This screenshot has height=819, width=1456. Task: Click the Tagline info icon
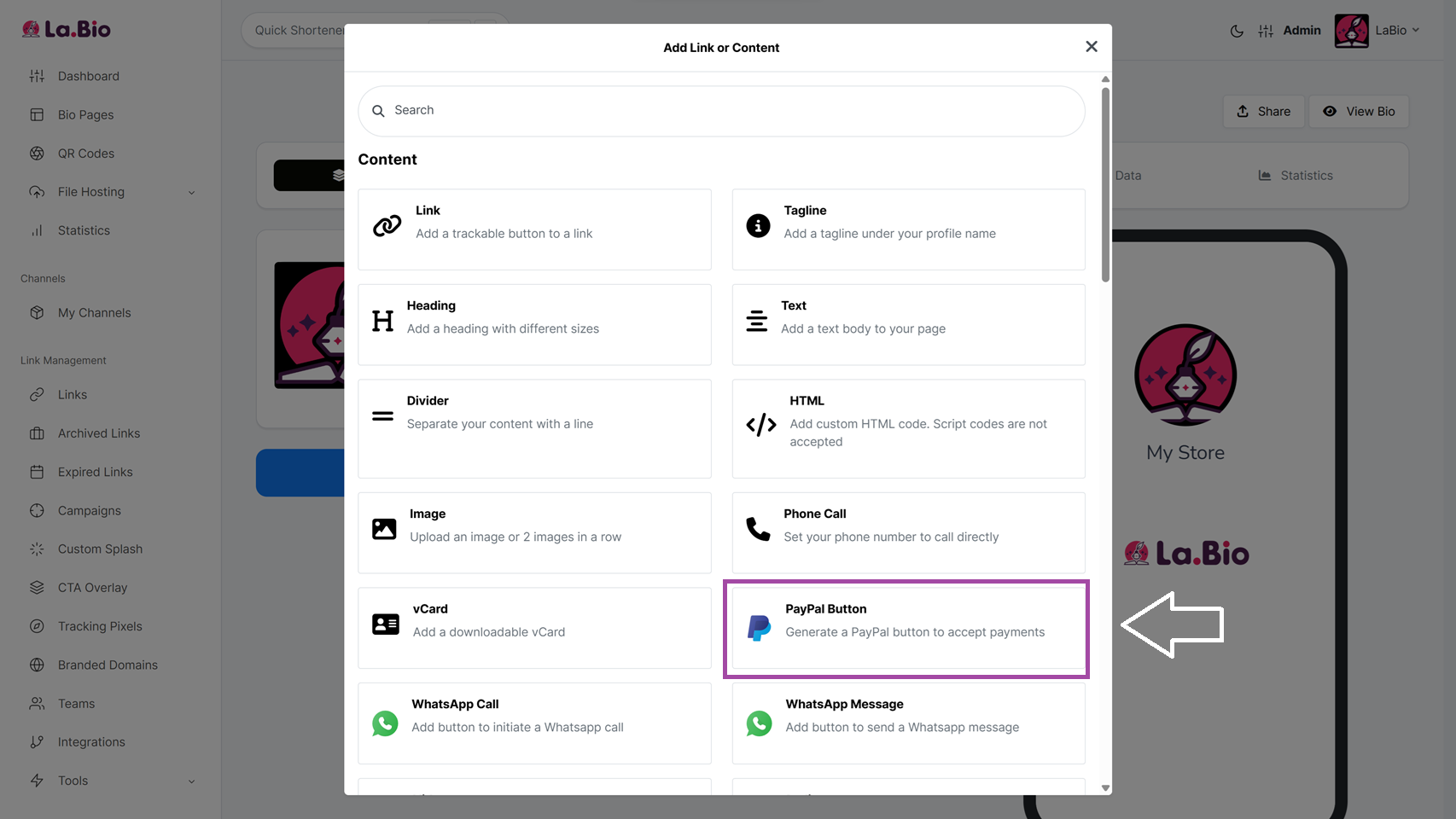point(758,225)
